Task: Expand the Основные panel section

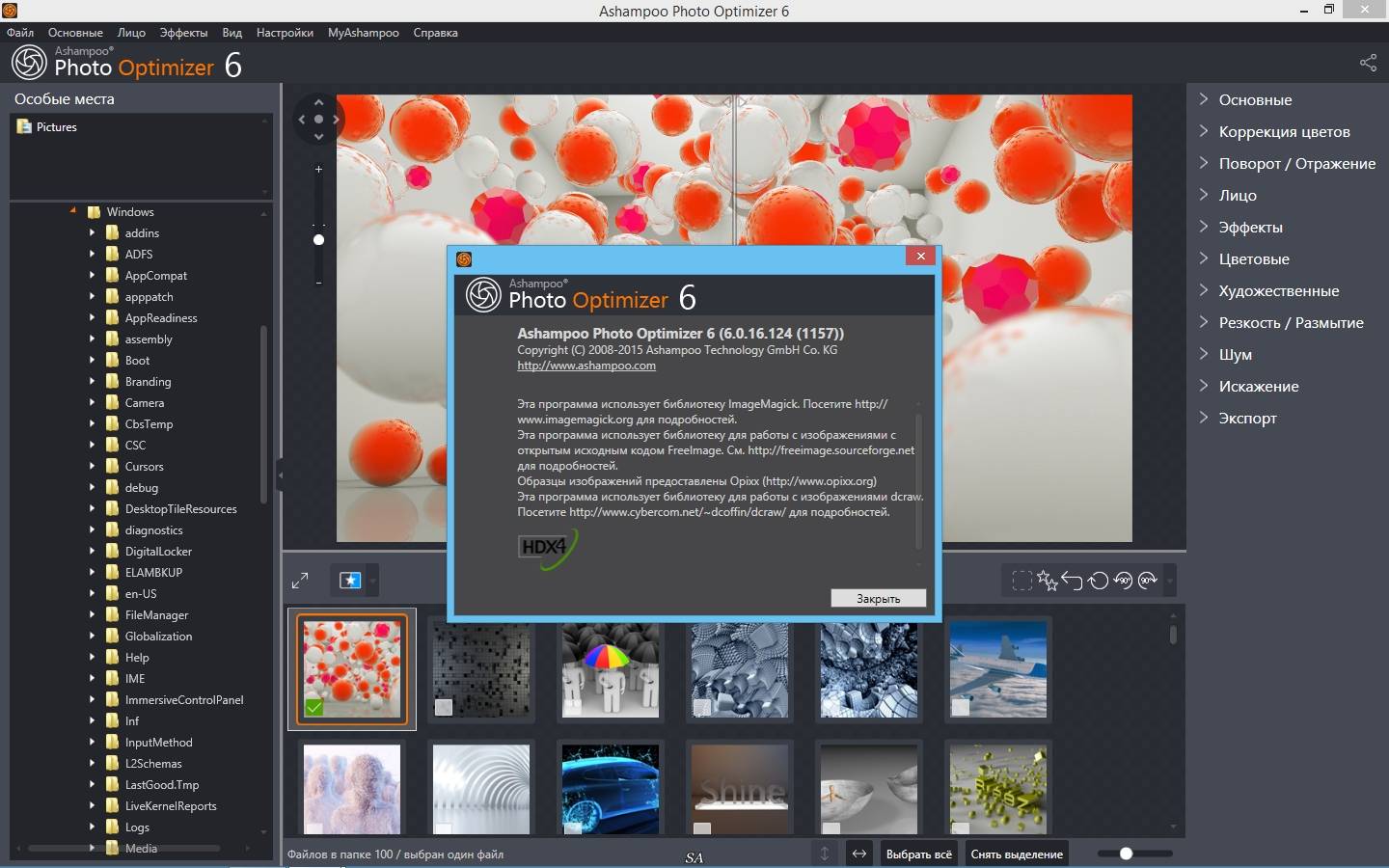Action: [x=1255, y=99]
